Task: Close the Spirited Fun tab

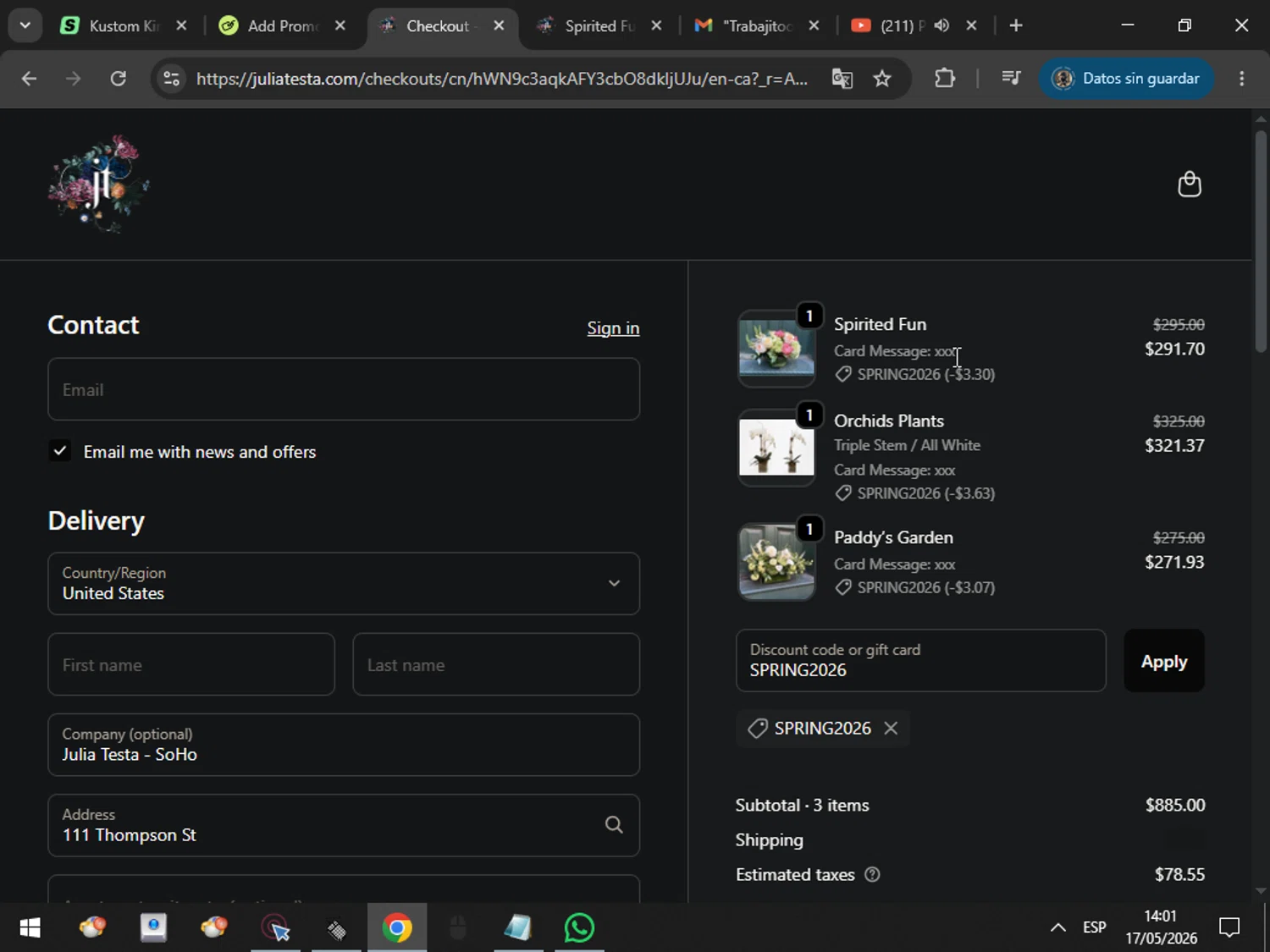Action: pos(656,25)
